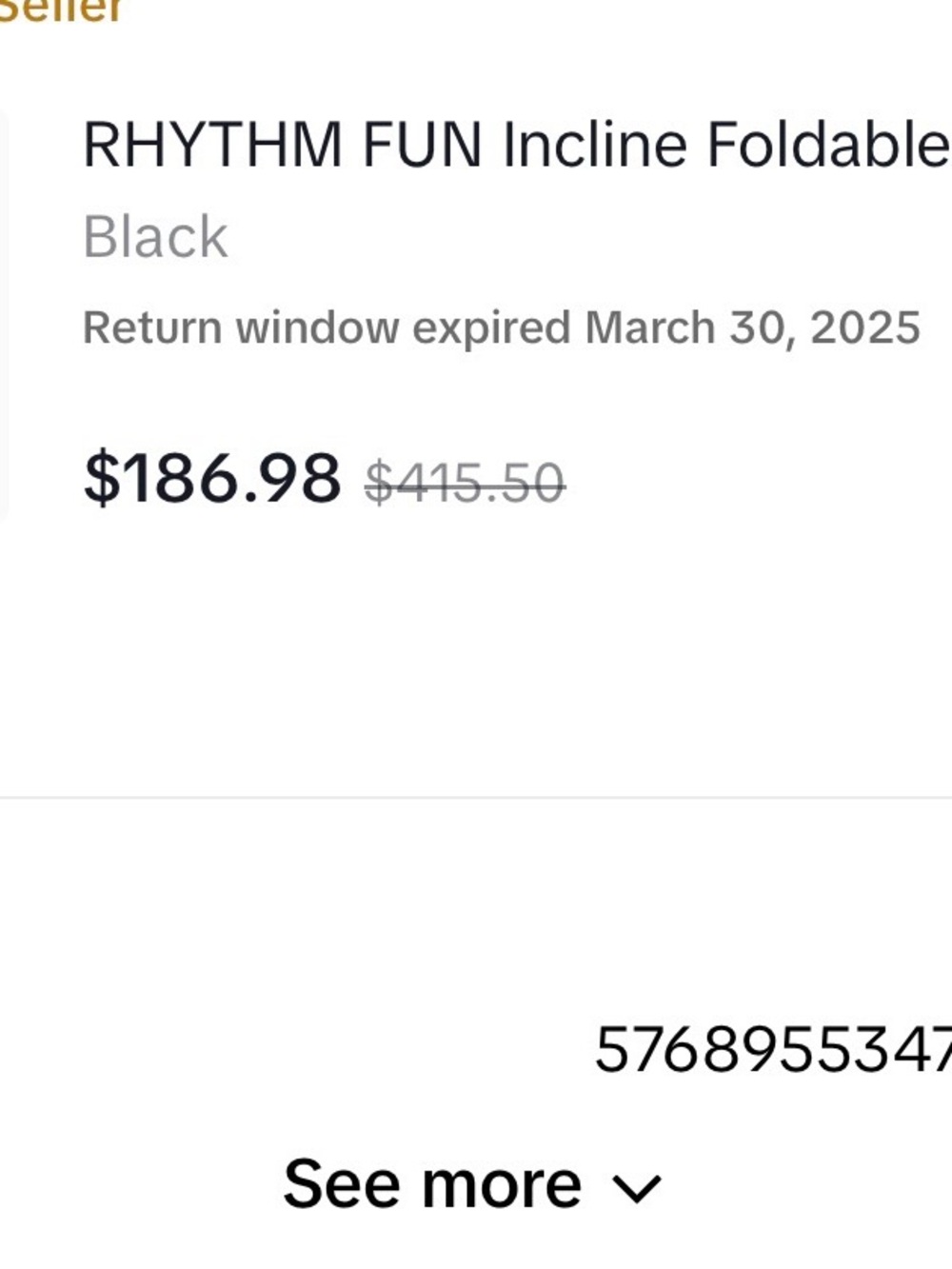Select the order number starting 5768955347
Viewport: 952px width, 1269px height.
pyautogui.click(x=772, y=1050)
